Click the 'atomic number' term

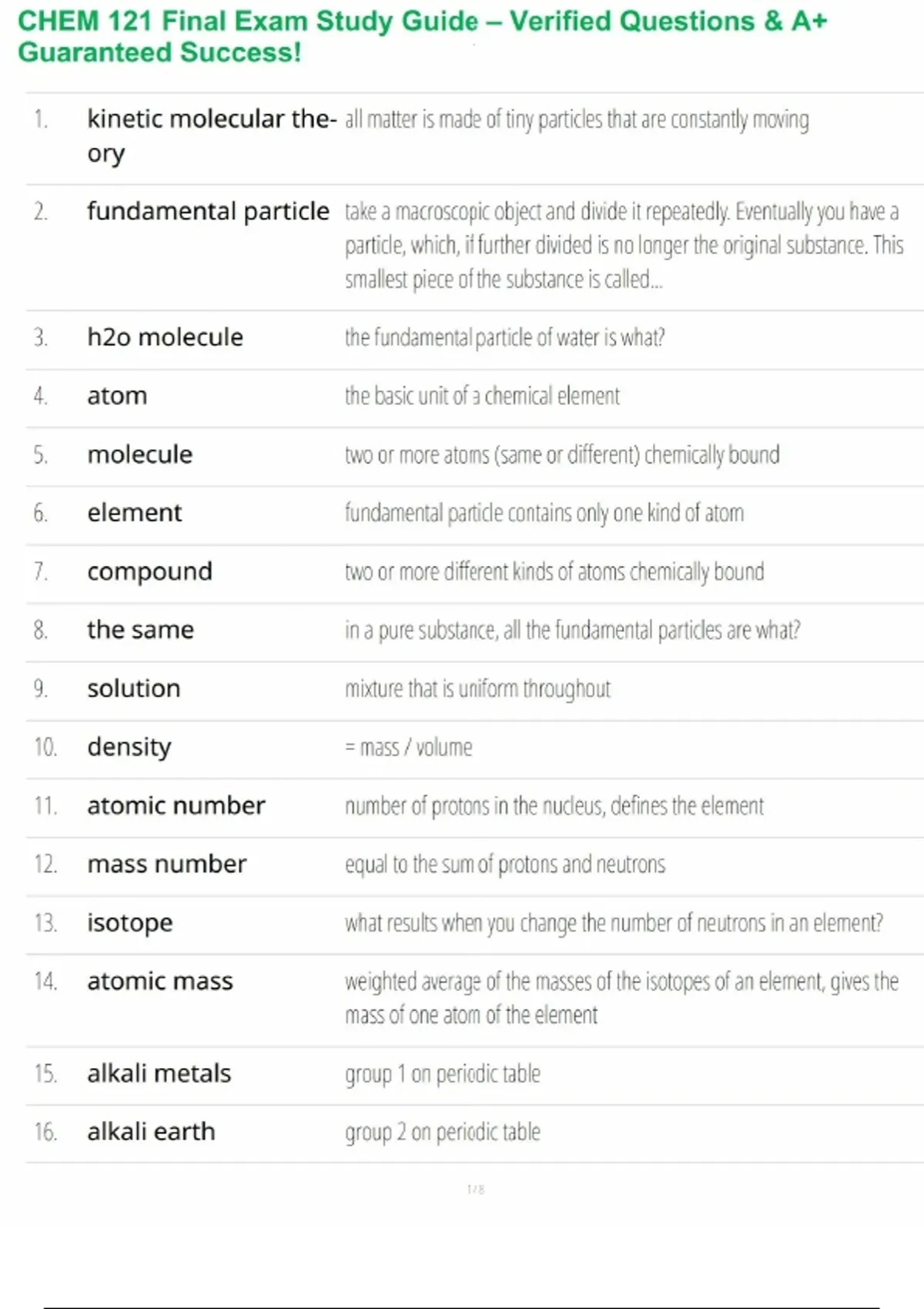point(176,805)
